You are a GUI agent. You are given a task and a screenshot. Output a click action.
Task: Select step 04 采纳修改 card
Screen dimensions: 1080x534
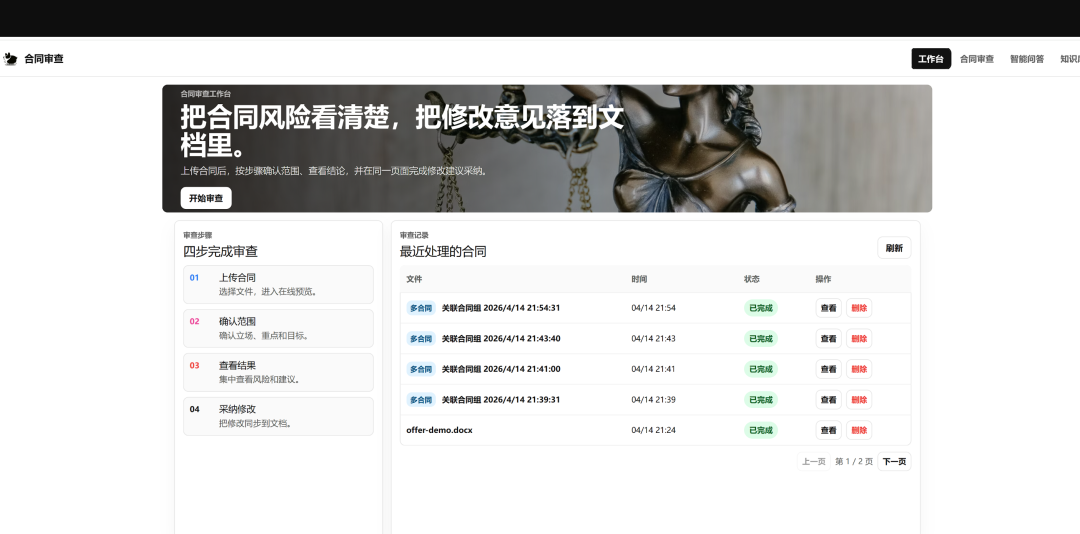tap(278, 416)
